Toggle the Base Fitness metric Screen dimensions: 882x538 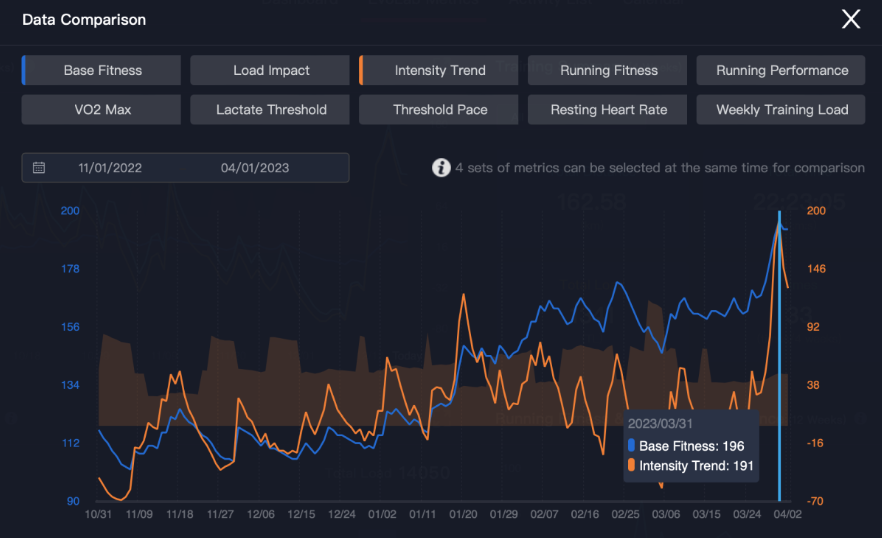[102, 70]
